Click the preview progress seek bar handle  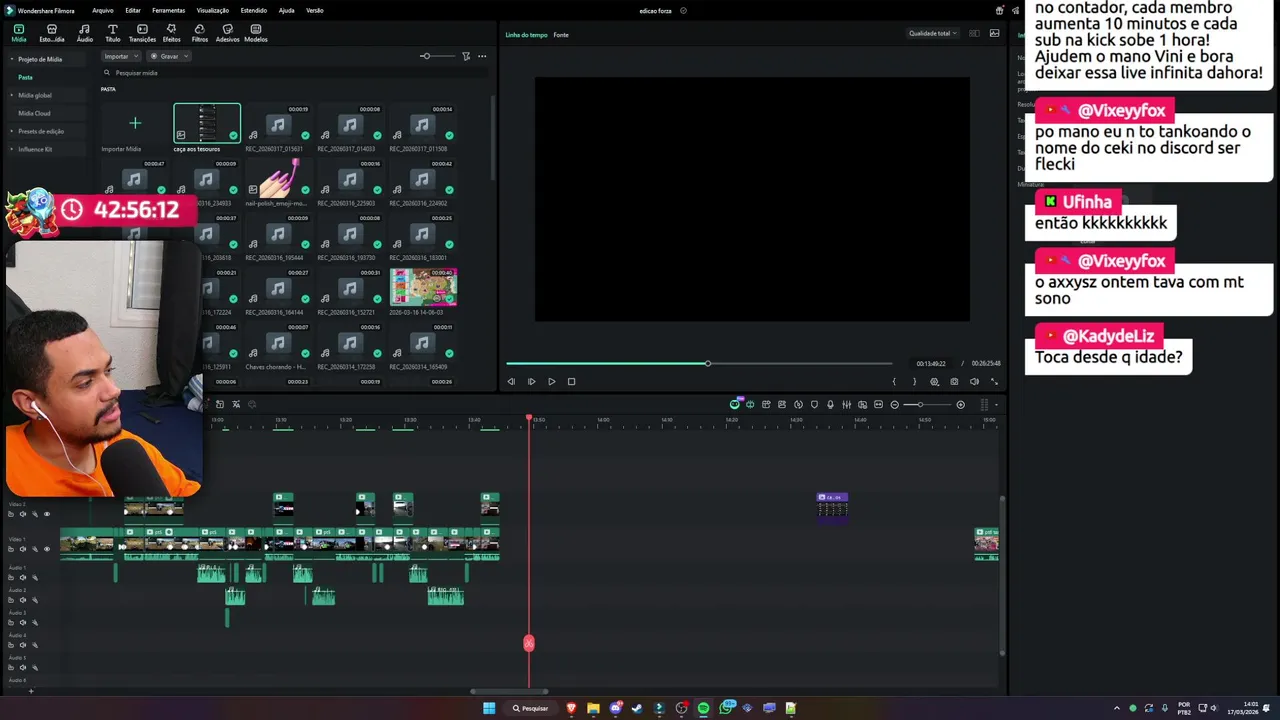pyautogui.click(x=708, y=363)
